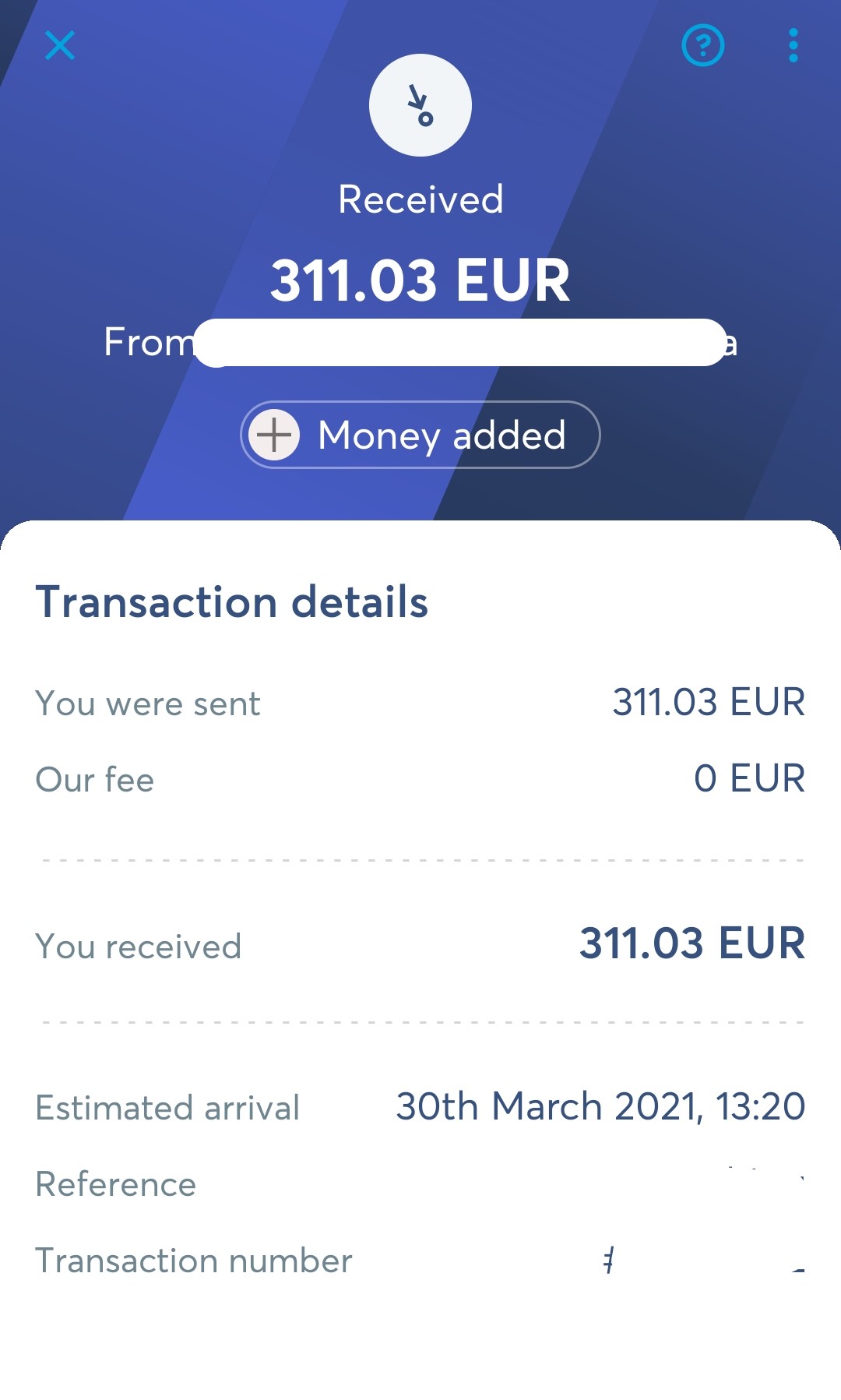Tap the received arrow circle icon
841x1400 pixels.
tap(420, 105)
